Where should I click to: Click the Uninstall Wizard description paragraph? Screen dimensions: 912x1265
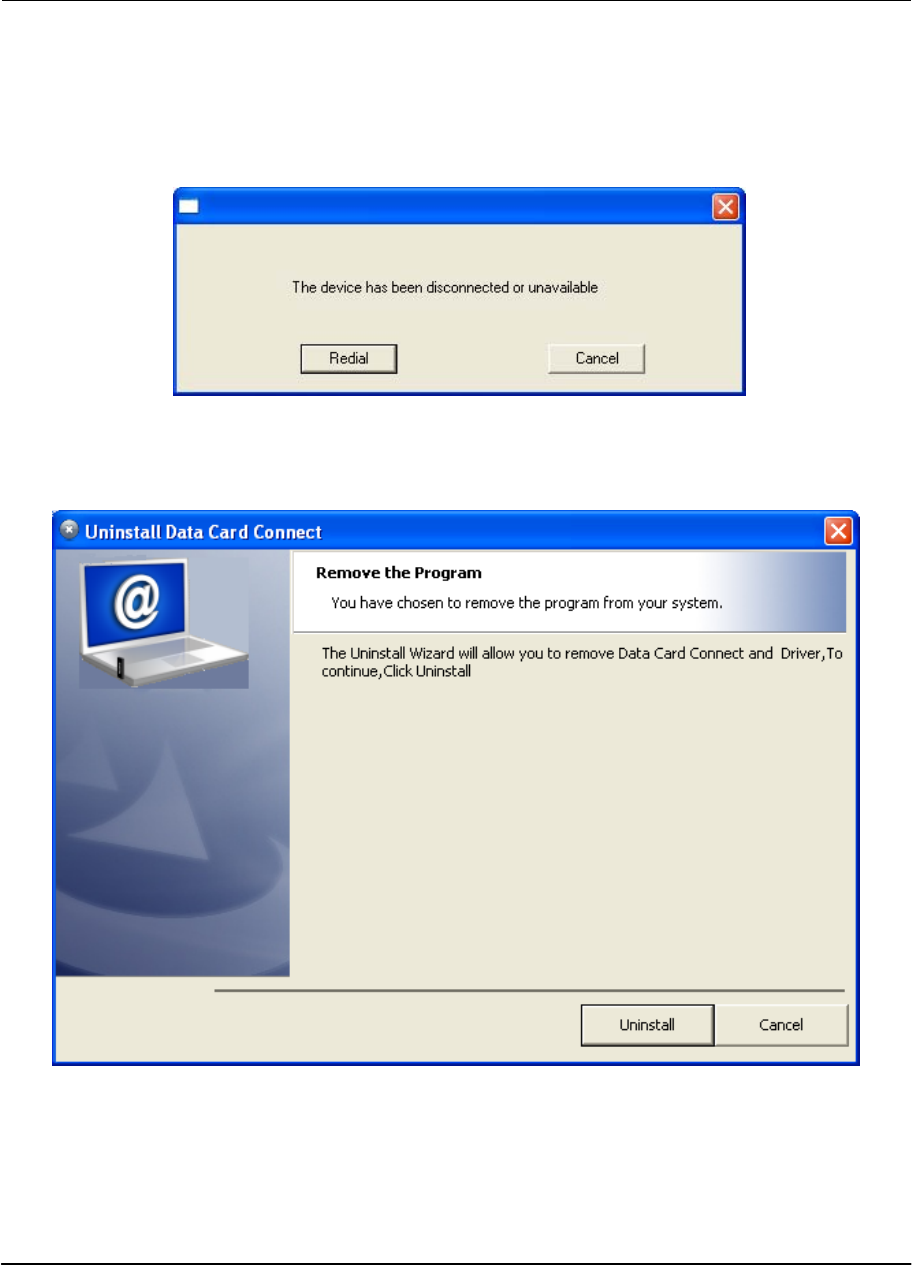(x=586, y=662)
